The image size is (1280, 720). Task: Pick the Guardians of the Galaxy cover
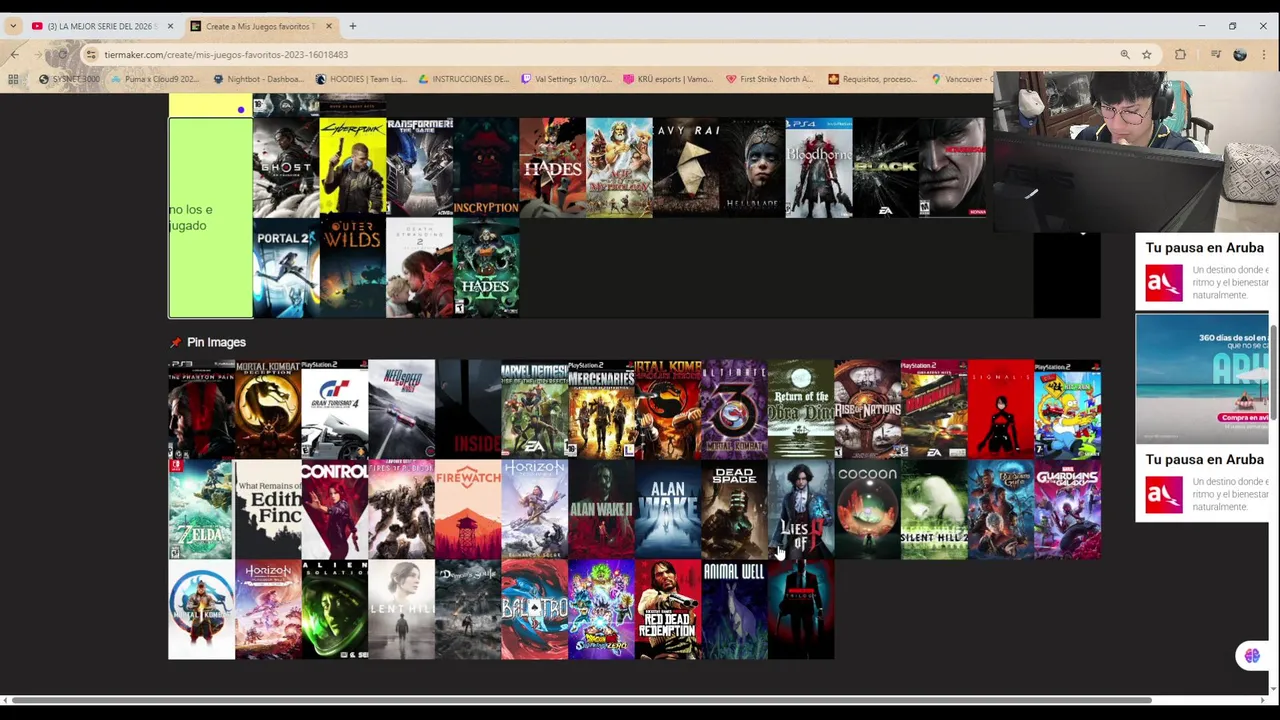(x=1067, y=509)
